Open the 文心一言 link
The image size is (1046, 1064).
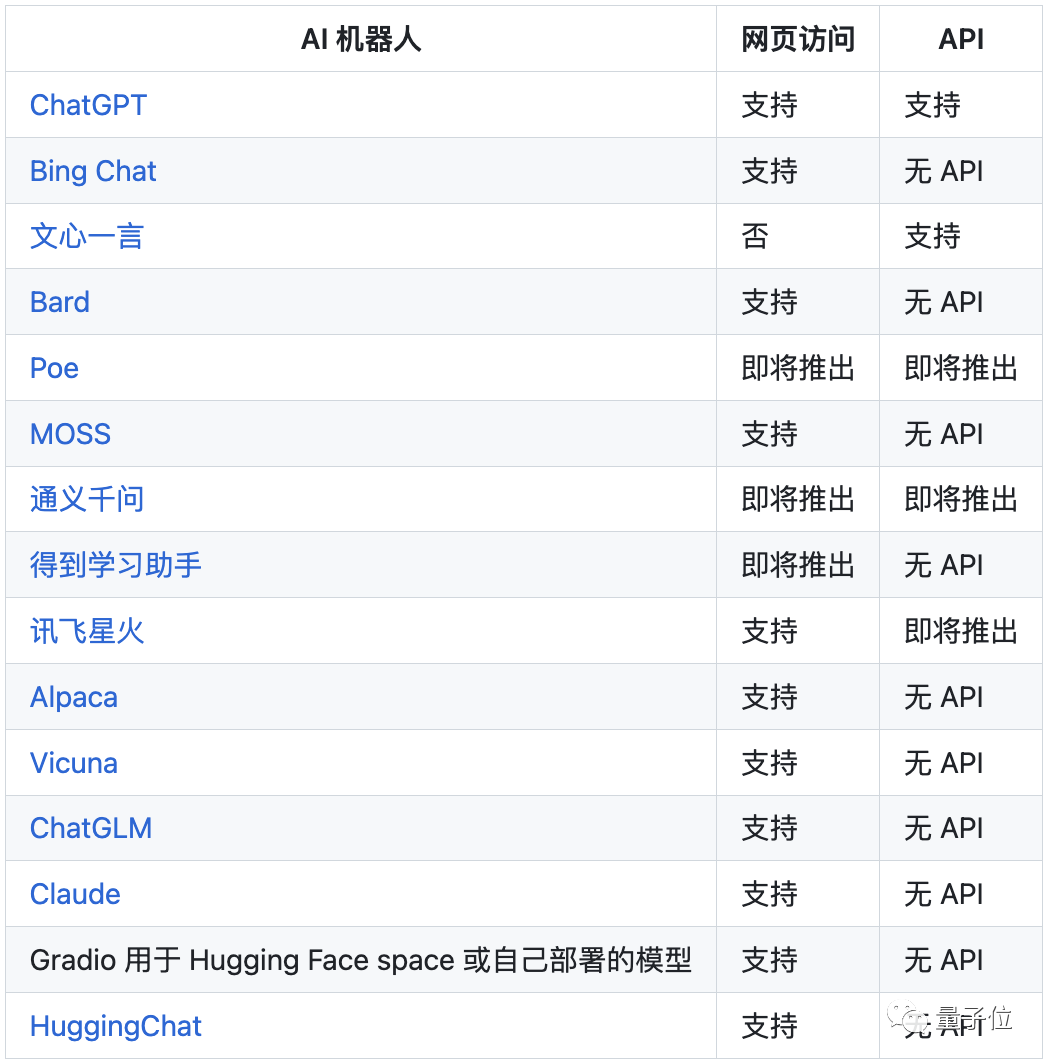[86, 237]
